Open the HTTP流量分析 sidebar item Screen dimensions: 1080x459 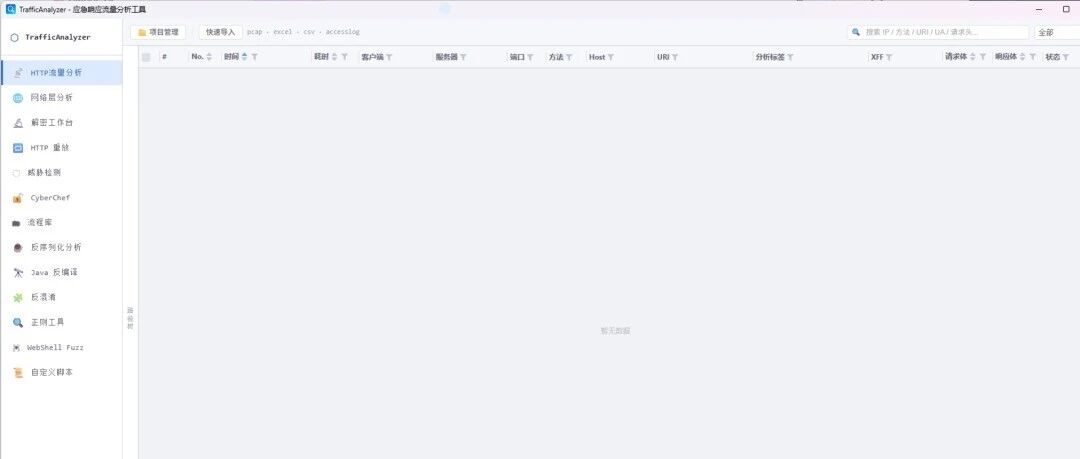coord(62,72)
